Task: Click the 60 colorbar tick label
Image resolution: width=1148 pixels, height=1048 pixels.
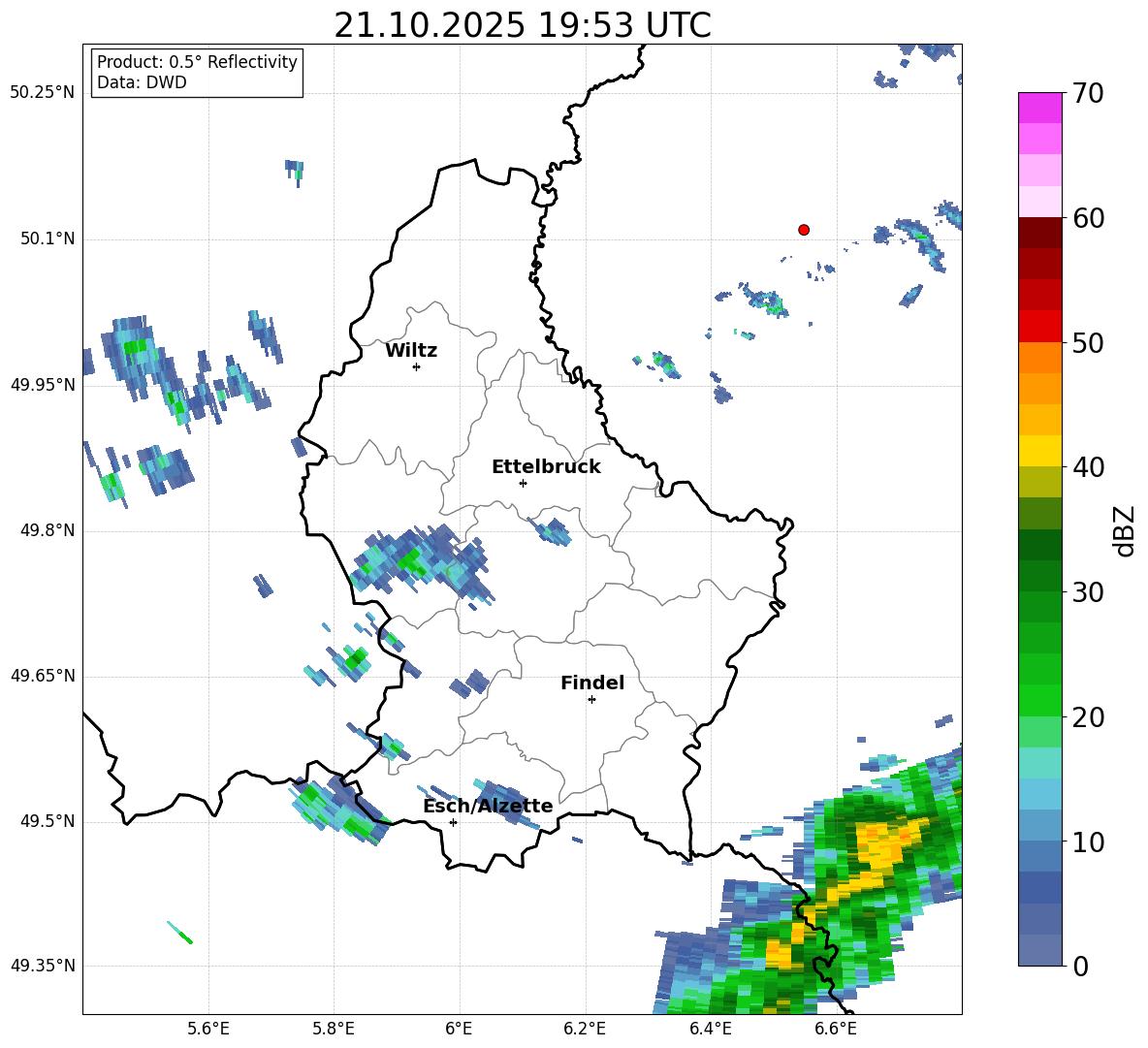Action: point(1088,218)
